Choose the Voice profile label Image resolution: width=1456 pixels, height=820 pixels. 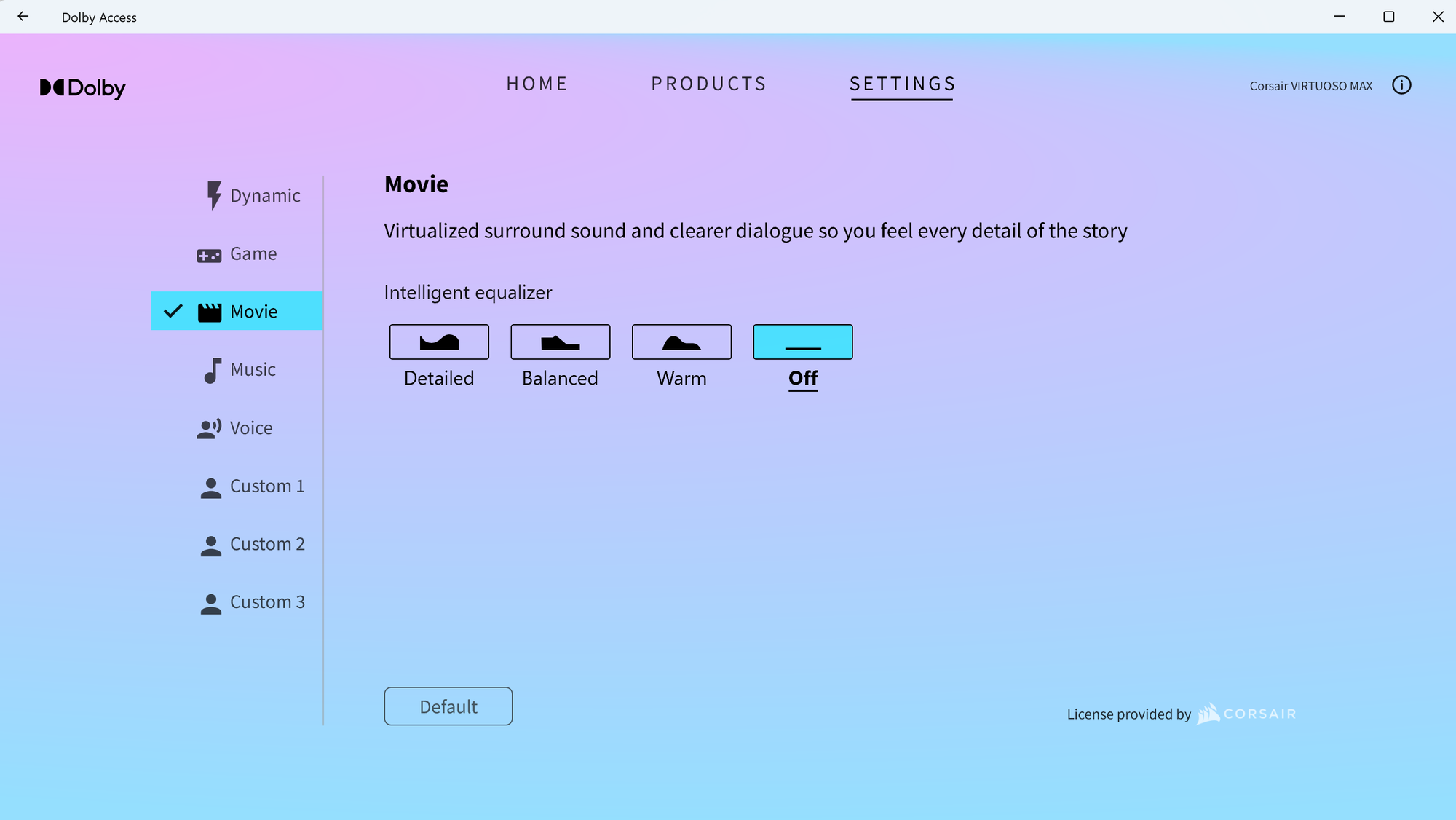251,427
